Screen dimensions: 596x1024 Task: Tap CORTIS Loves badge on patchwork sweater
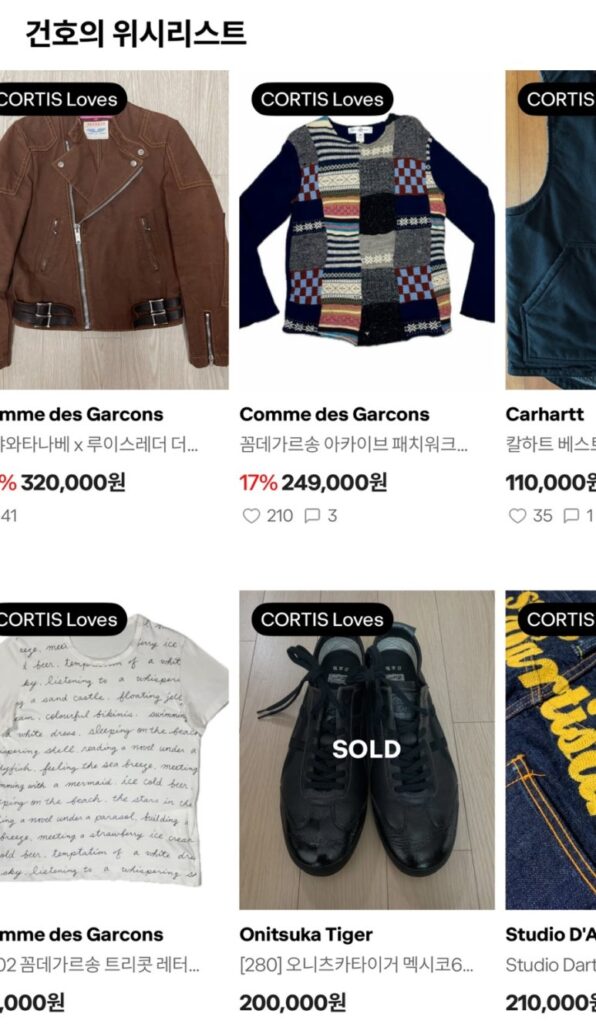322,99
